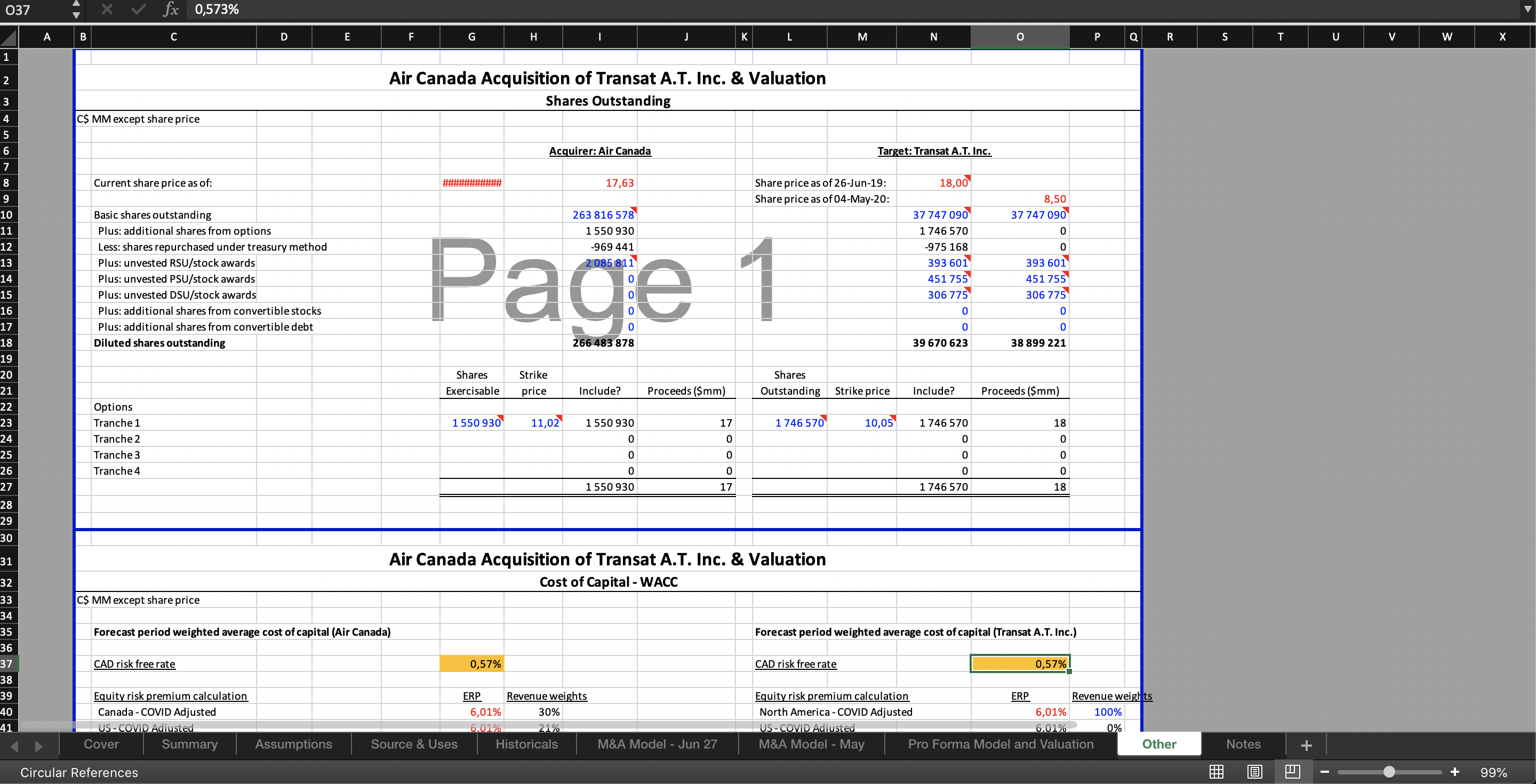Select Canada - COVID Adjusted ERP 6,01%

[471, 712]
